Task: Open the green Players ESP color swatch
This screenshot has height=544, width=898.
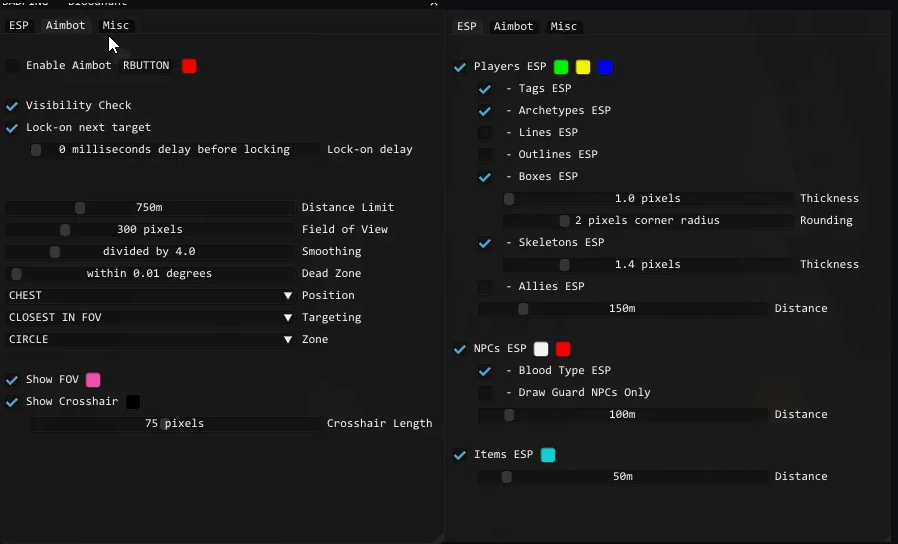Action: (561, 67)
